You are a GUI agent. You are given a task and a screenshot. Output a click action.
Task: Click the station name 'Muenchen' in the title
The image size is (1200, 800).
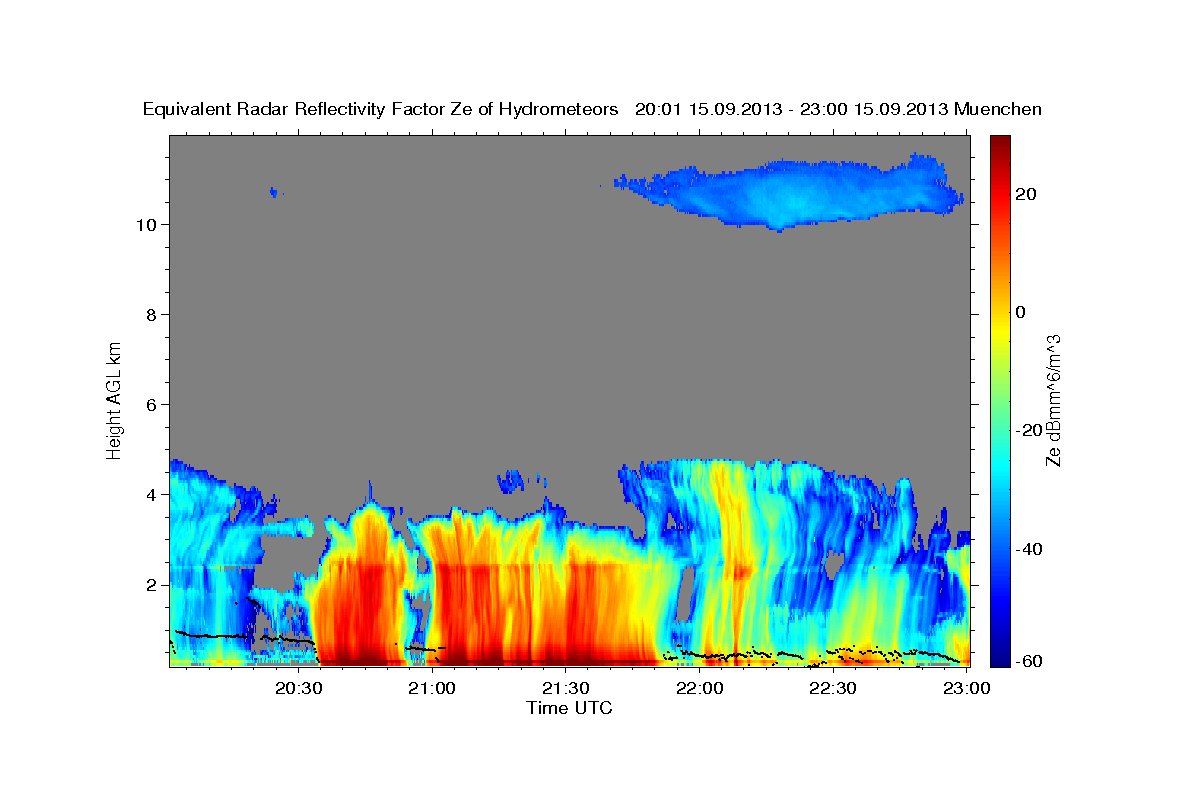998,109
